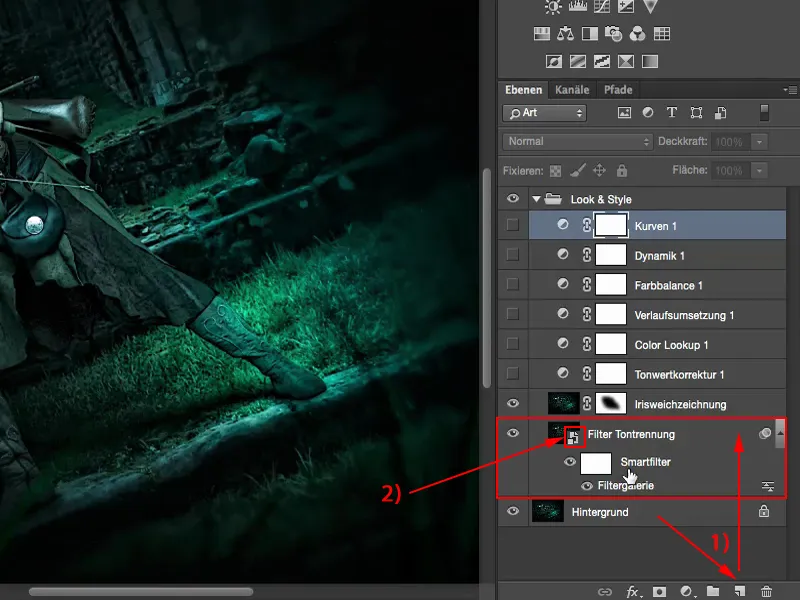Click the new group folder button
This screenshot has width=800, height=600.
coord(714,590)
